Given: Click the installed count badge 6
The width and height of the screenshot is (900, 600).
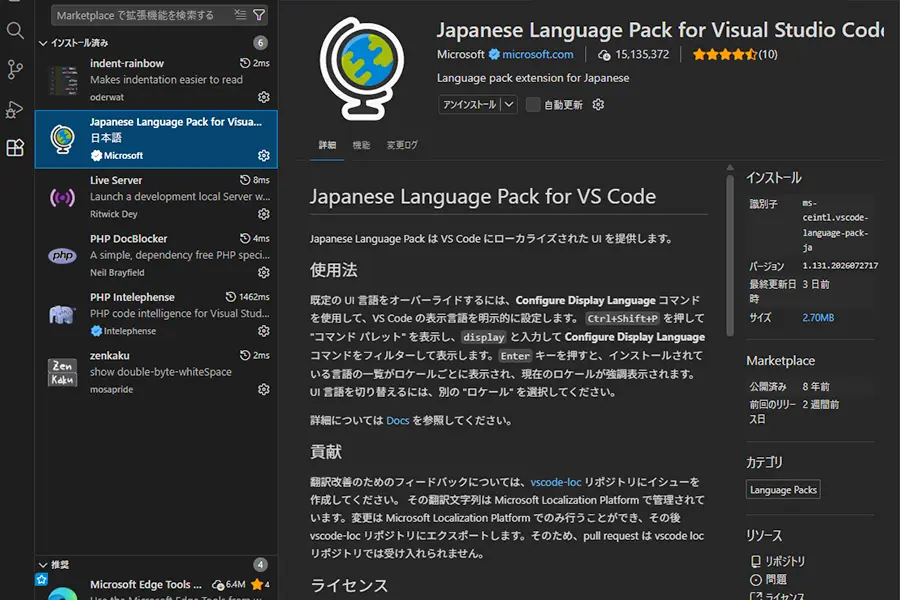Looking at the screenshot, I should tap(260, 42).
